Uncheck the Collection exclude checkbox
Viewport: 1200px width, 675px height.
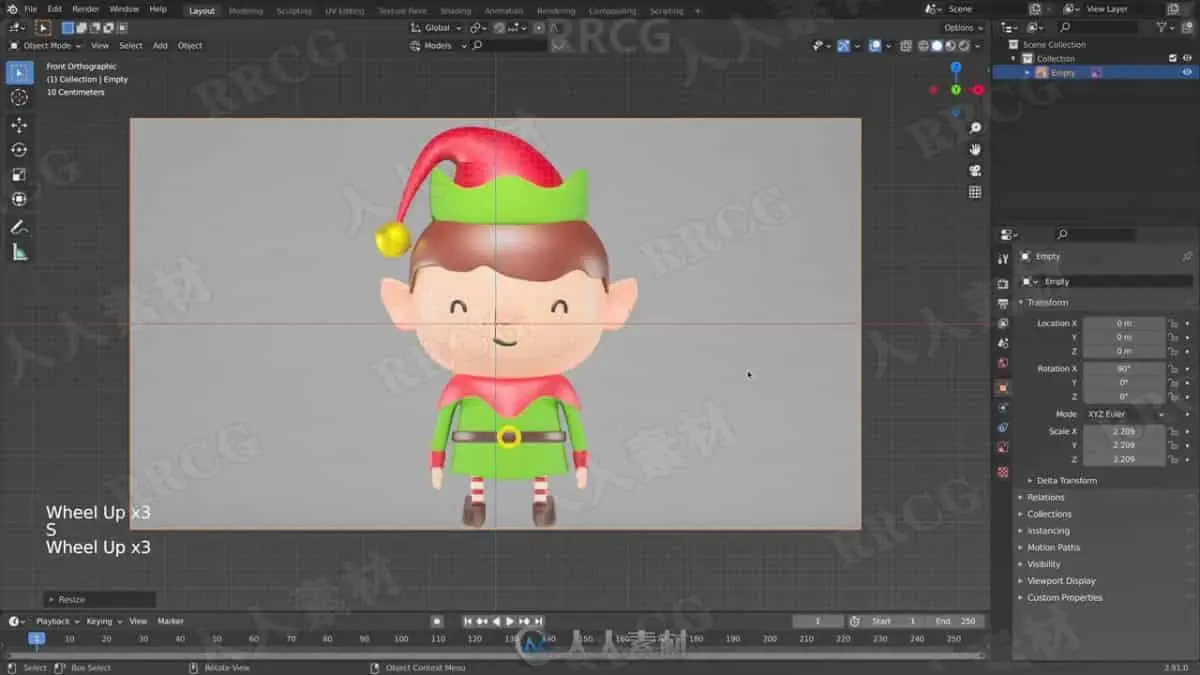point(1173,58)
